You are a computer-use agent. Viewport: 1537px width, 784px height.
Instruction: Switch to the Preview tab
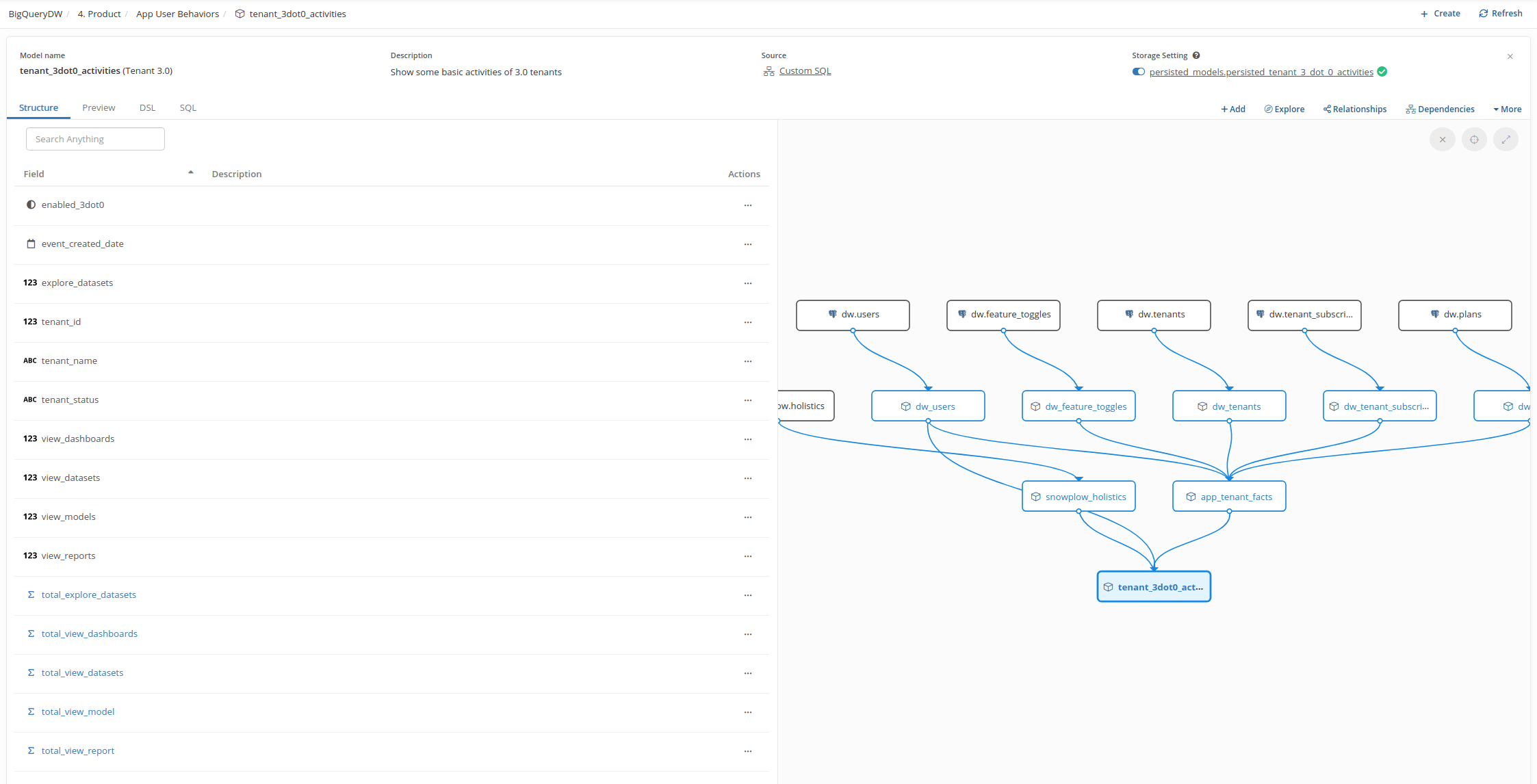tap(99, 108)
